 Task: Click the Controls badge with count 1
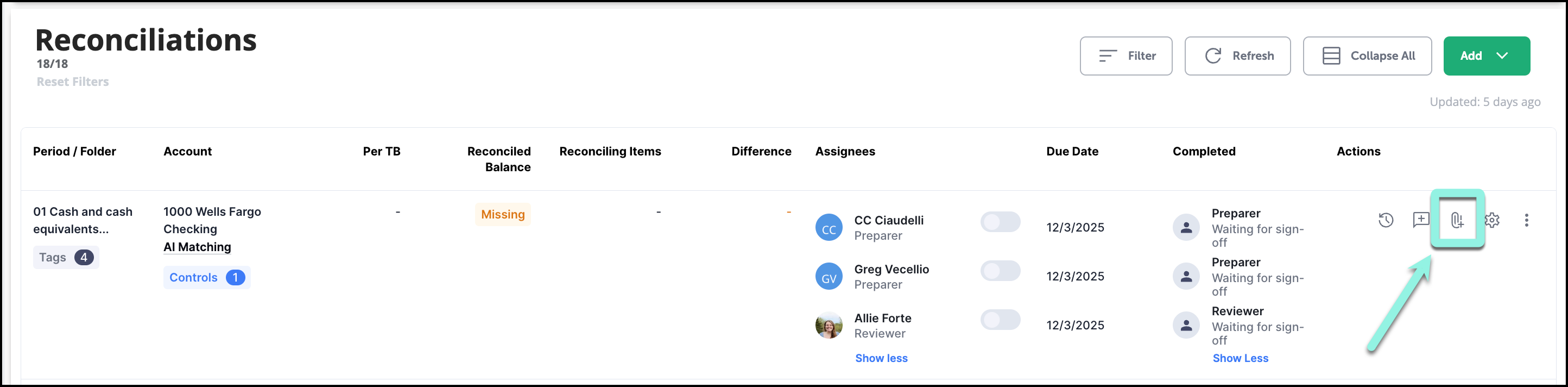pos(206,278)
